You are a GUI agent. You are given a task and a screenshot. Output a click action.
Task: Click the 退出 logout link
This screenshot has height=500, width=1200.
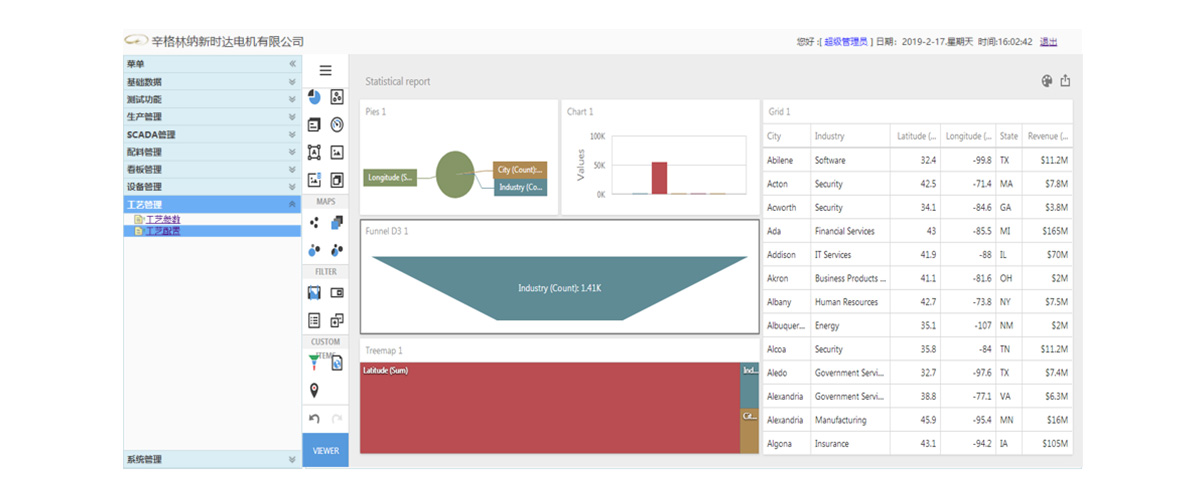[x=1048, y=42]
